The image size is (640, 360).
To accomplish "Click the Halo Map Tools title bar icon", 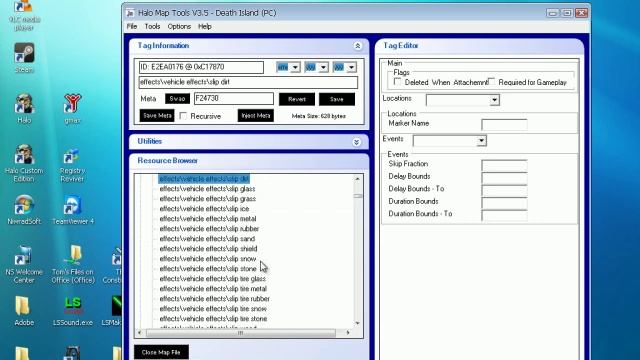I will tap(130, 13).
